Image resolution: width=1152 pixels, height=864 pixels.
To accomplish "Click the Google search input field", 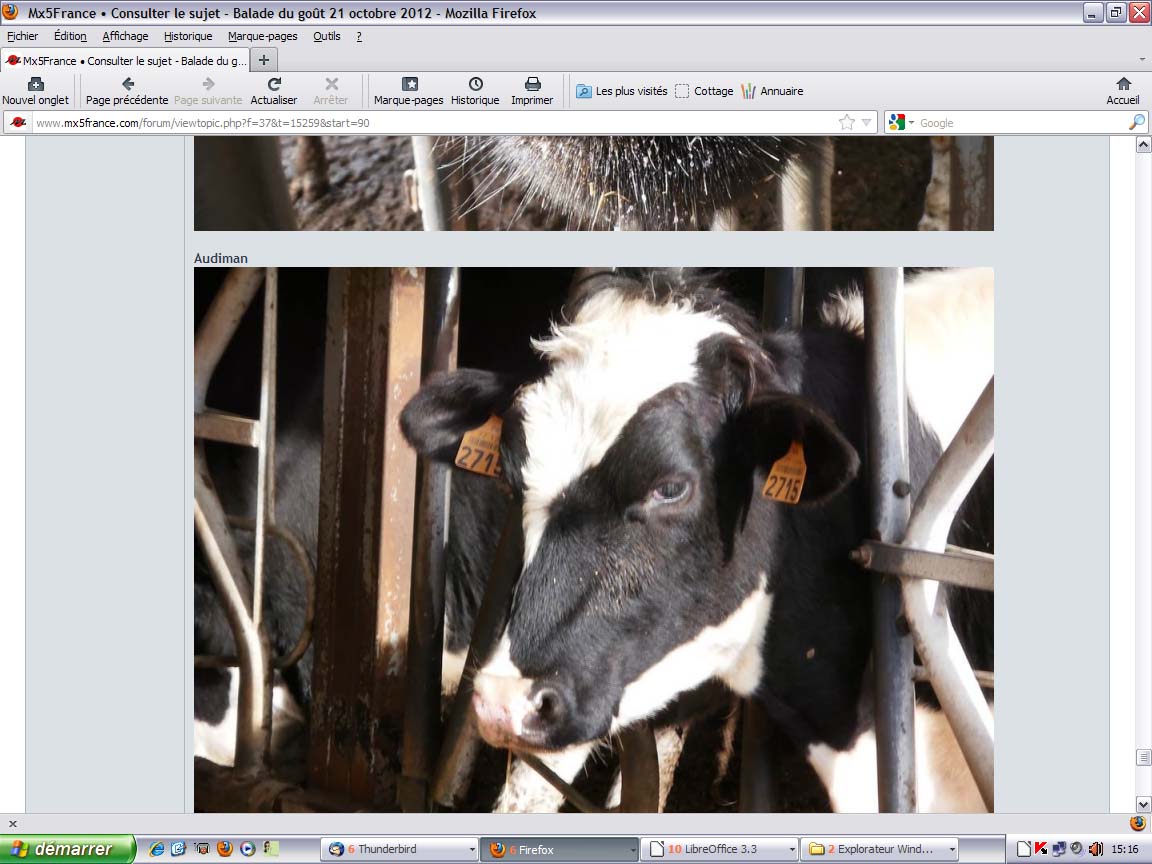I will coord(1021,123).
